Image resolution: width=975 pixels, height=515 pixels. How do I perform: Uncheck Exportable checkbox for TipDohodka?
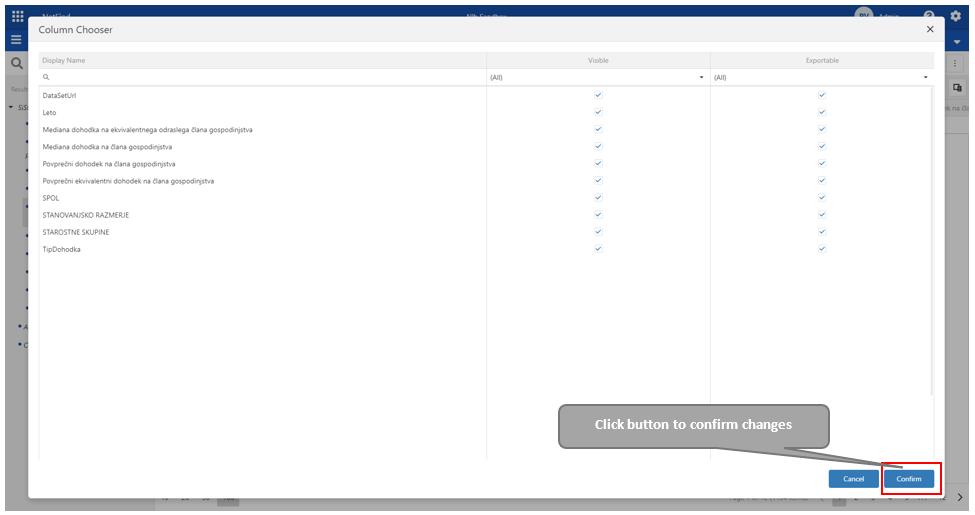(822, 249)
